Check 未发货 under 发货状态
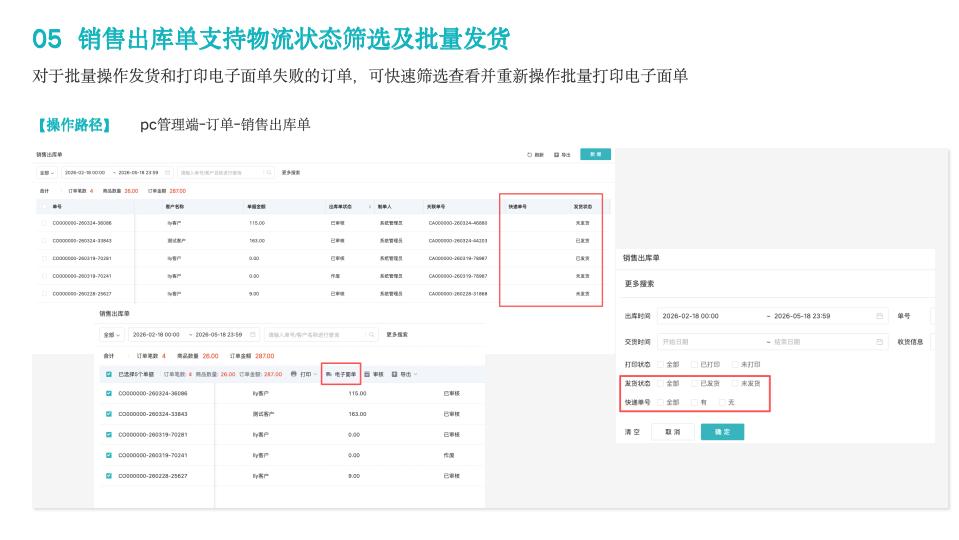 [x=735, y=383]
